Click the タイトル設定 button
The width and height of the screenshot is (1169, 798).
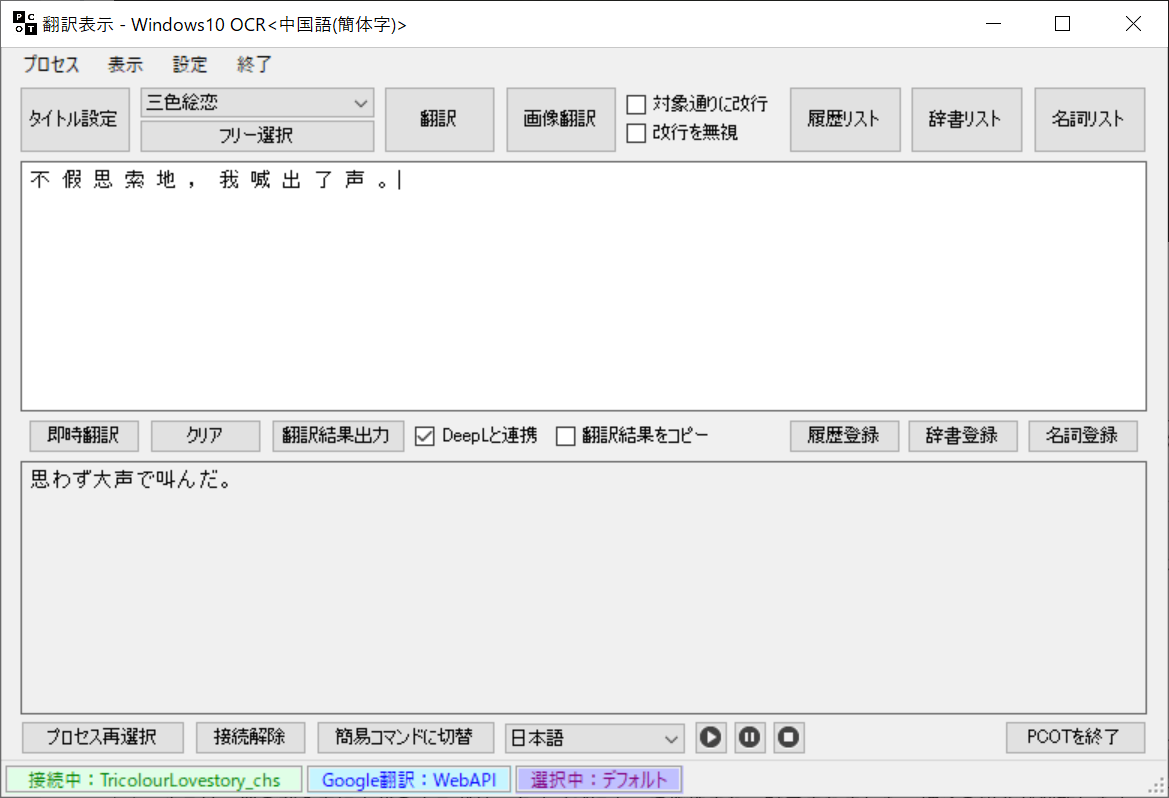[x=75, y=119]
